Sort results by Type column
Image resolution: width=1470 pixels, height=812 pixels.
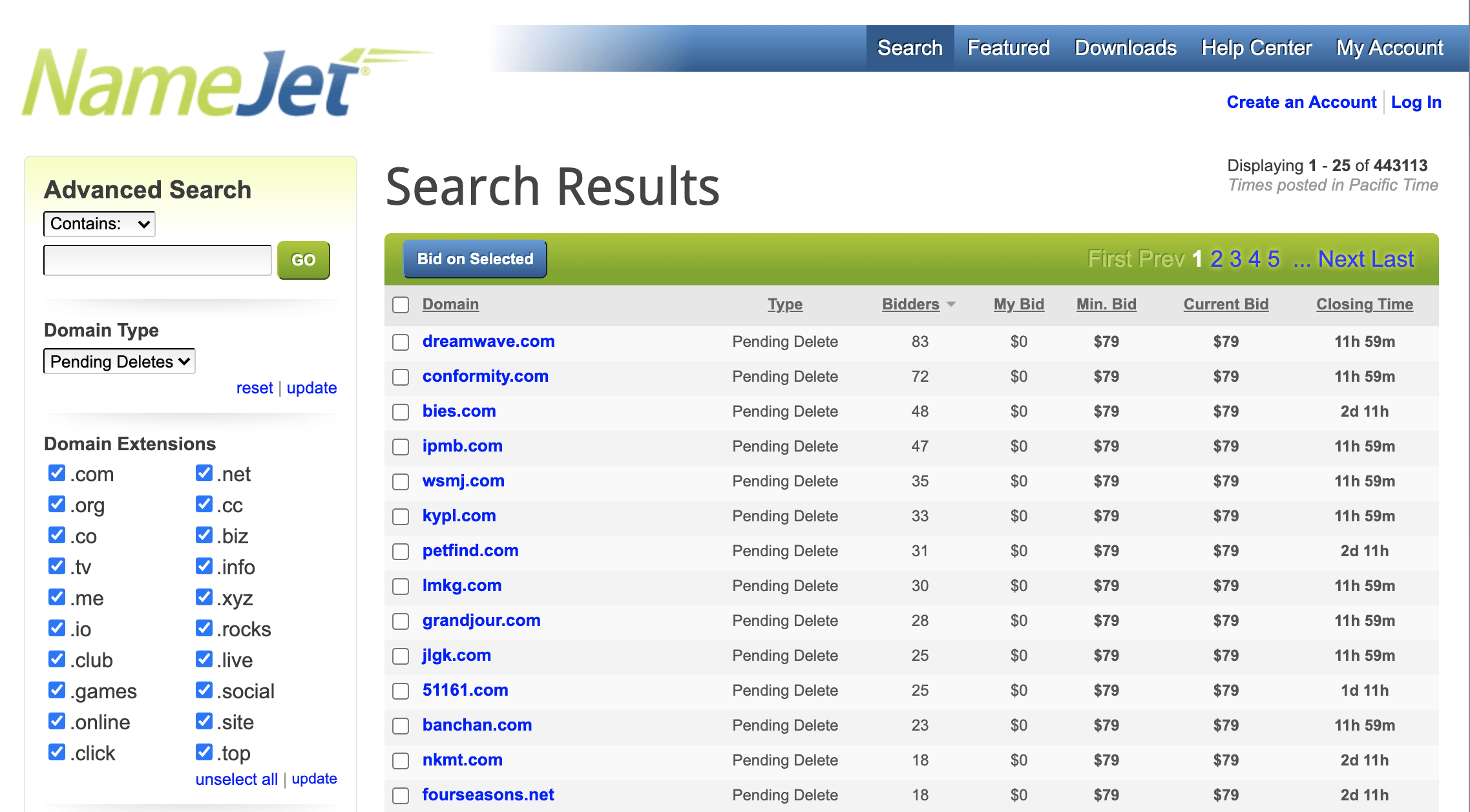(785, 304)
